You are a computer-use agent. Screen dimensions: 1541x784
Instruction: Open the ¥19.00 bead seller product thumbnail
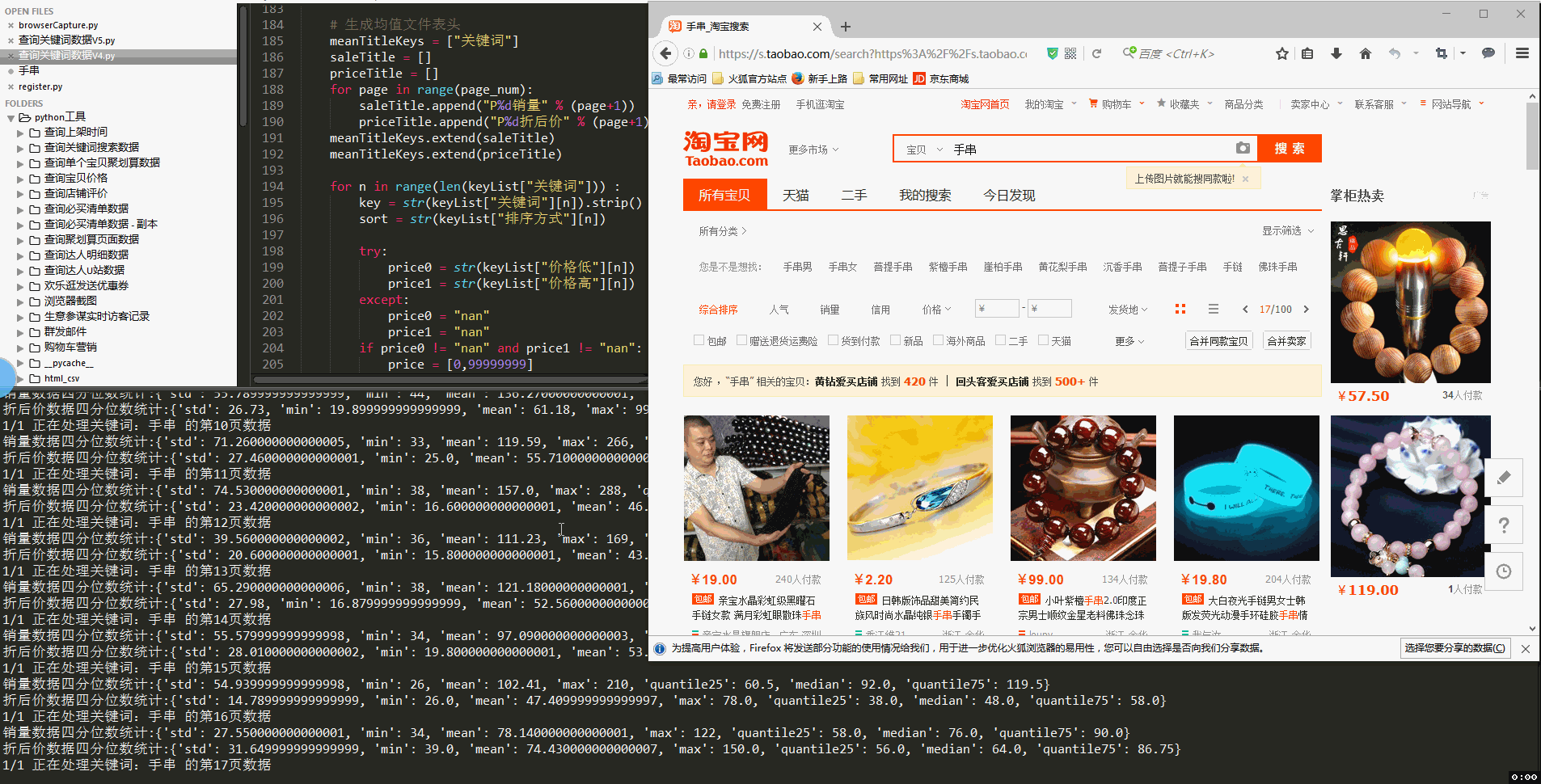[x=756, y=488]
